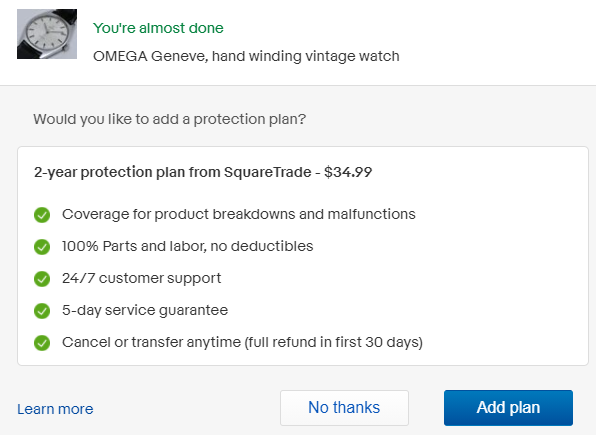Click the full refund in first 30 days text
This screenshot has height=435, width=596.
[x=334, y=342]
